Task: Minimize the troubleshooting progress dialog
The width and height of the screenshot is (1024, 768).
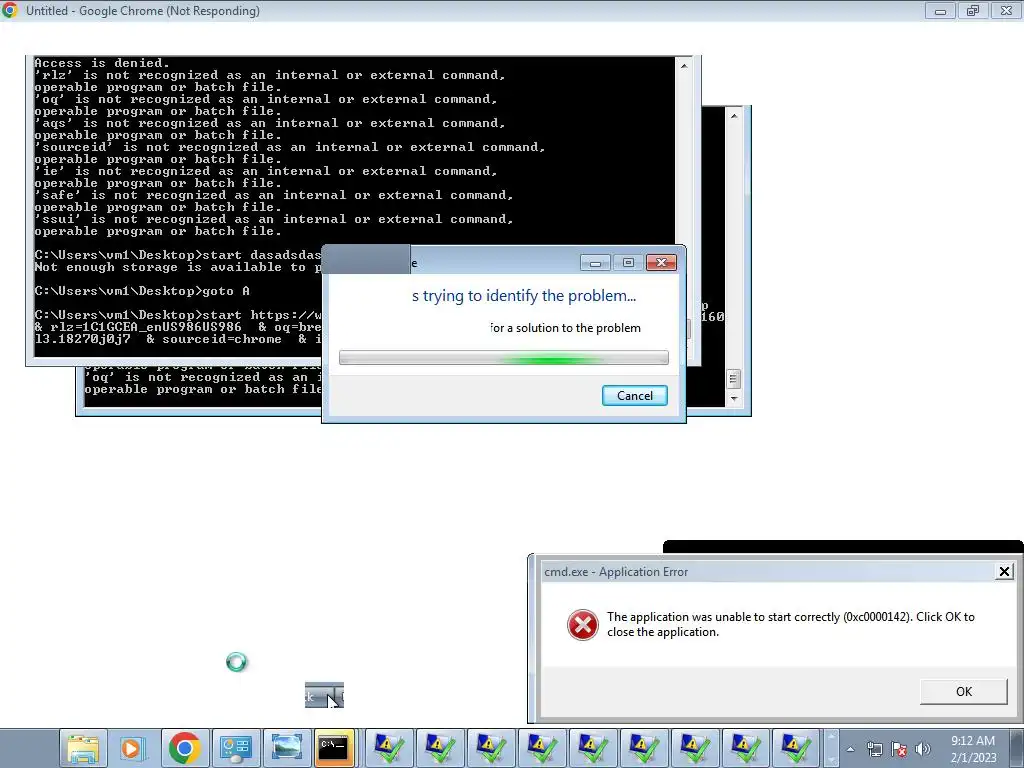Action: 595,263
